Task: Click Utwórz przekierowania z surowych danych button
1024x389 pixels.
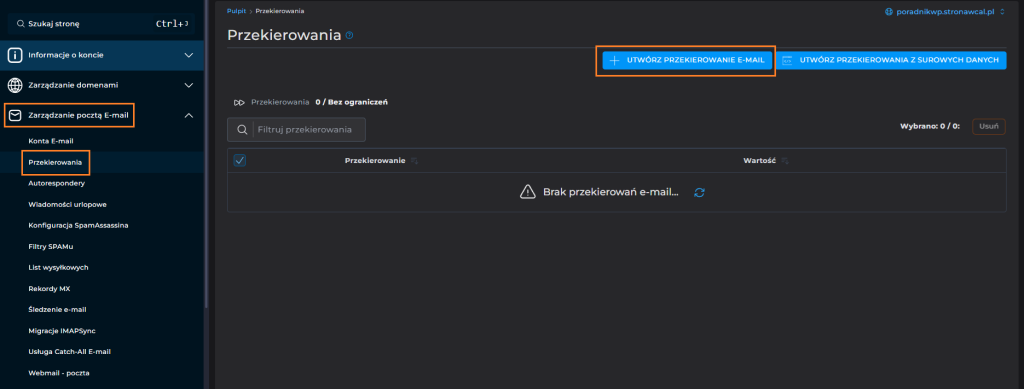Action: pos(891,60)
